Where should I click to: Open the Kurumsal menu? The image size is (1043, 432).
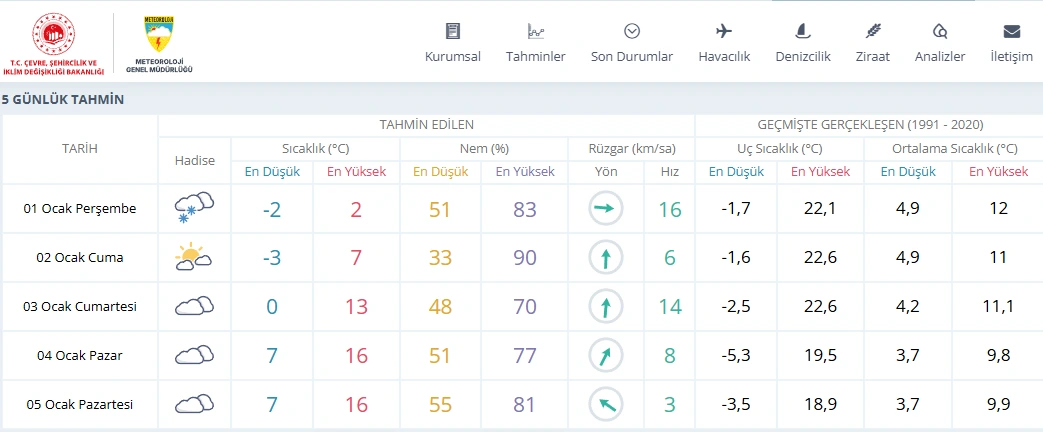pos(453,57)
